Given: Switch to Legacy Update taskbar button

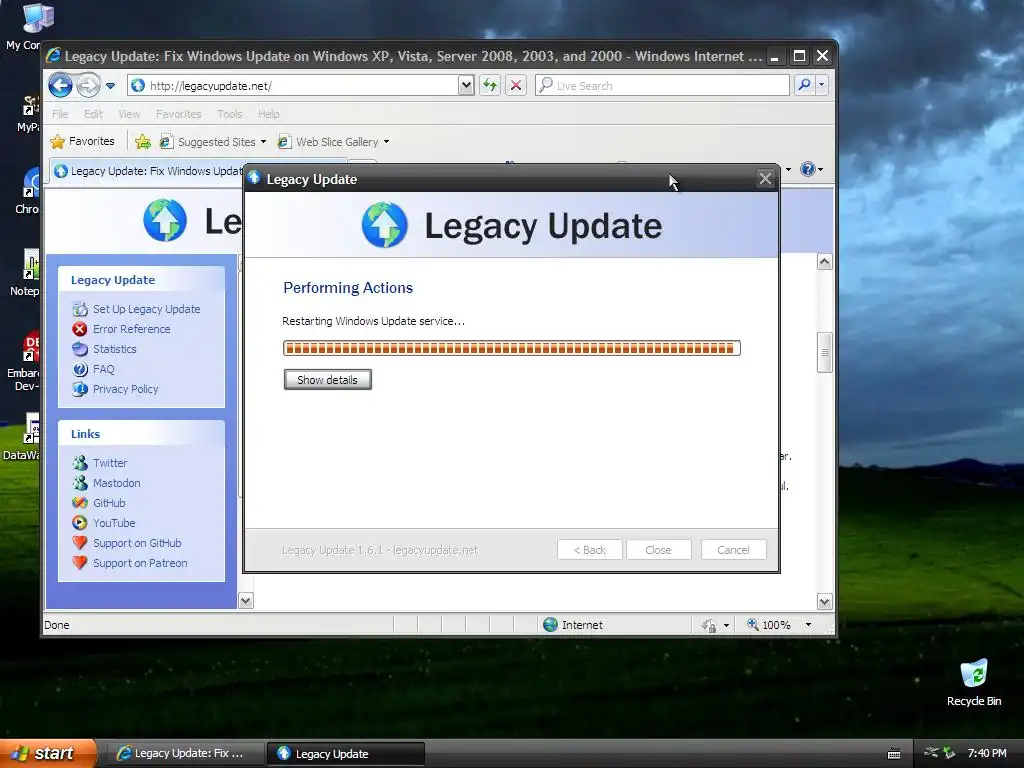Looking at the screenshot, I should [346, 754].
